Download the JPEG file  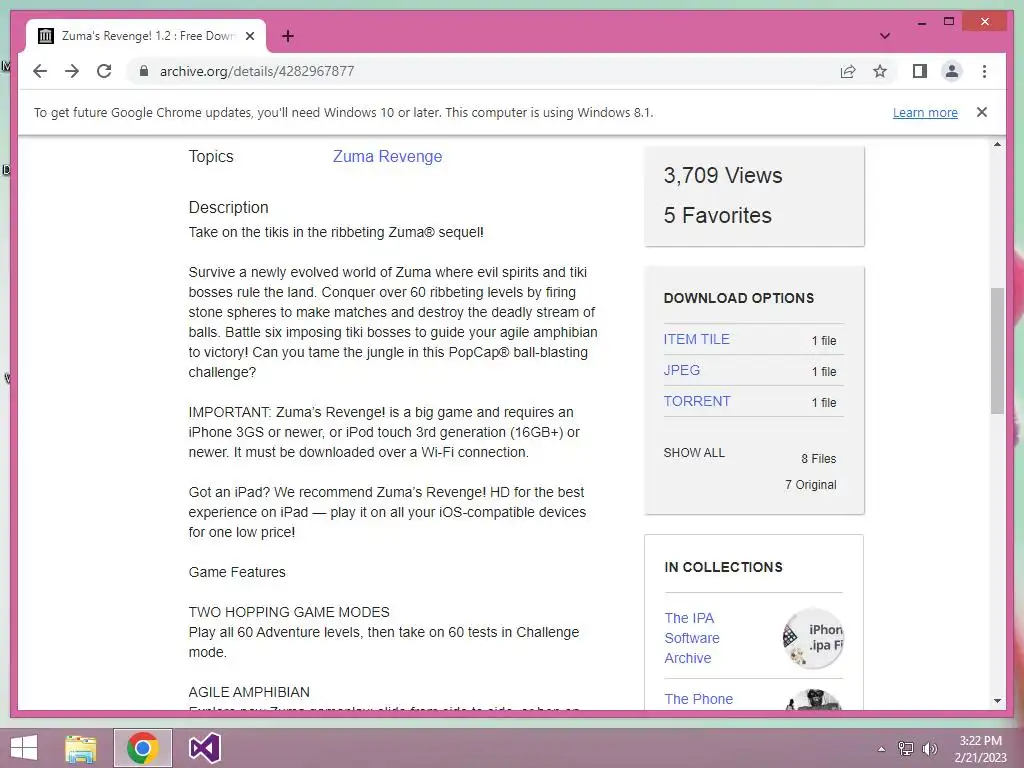[681, 370]
